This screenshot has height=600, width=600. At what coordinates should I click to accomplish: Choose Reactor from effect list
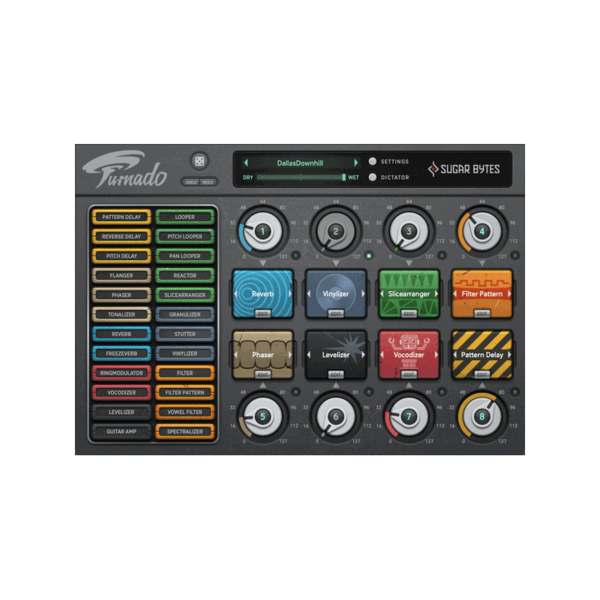tap(185, 276)
